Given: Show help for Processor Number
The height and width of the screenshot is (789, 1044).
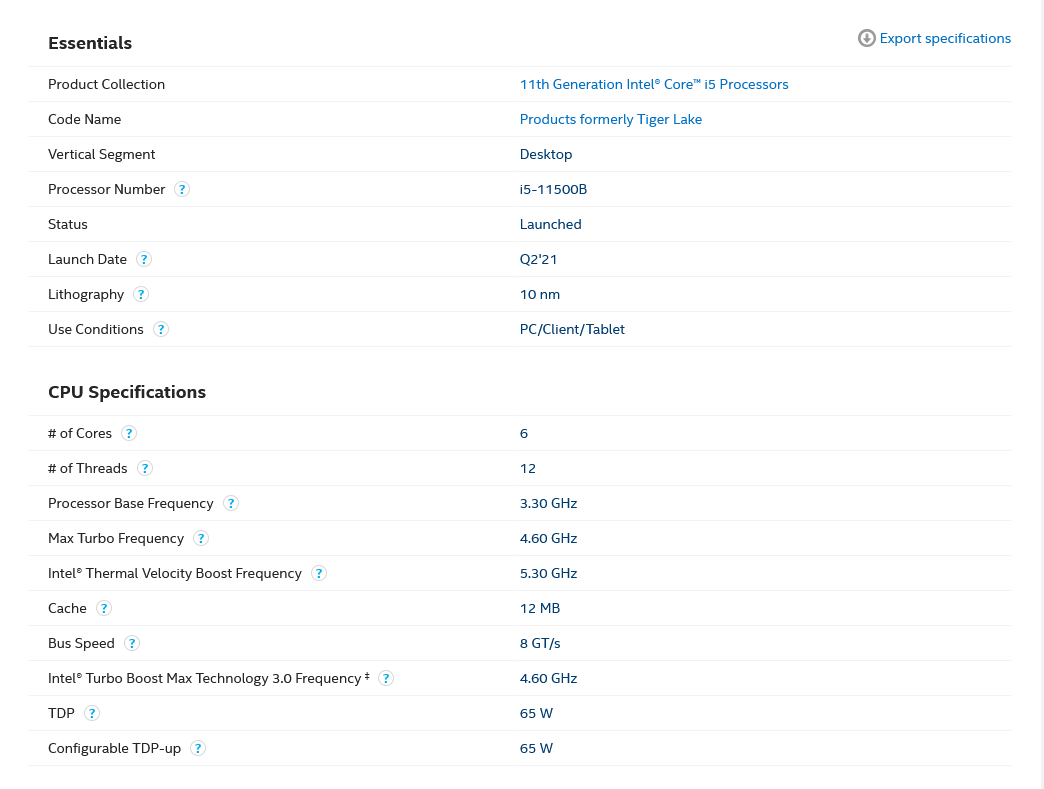Looking at the screenshot, I should pos(182,189).
